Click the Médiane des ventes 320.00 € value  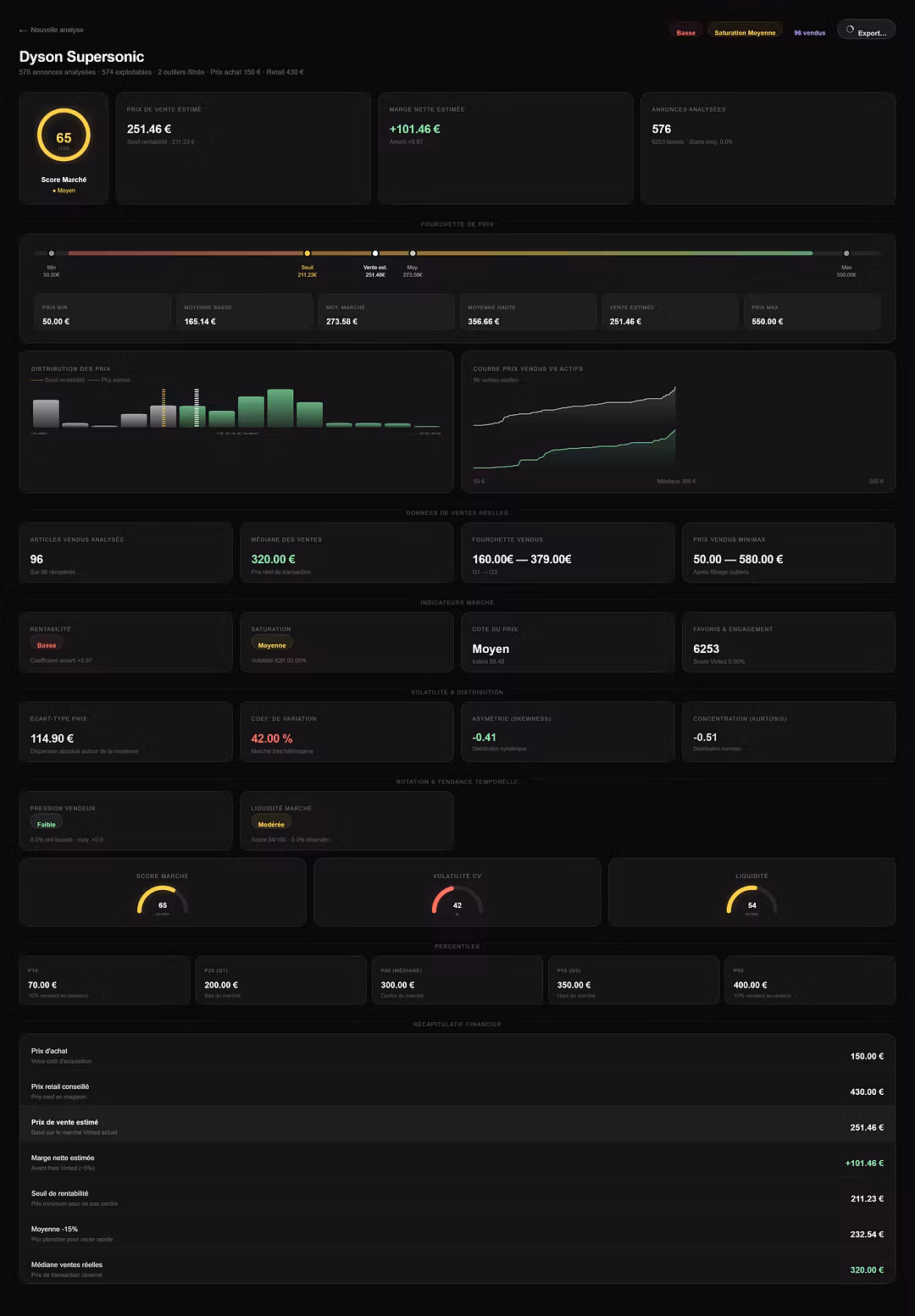click(273, 560)
